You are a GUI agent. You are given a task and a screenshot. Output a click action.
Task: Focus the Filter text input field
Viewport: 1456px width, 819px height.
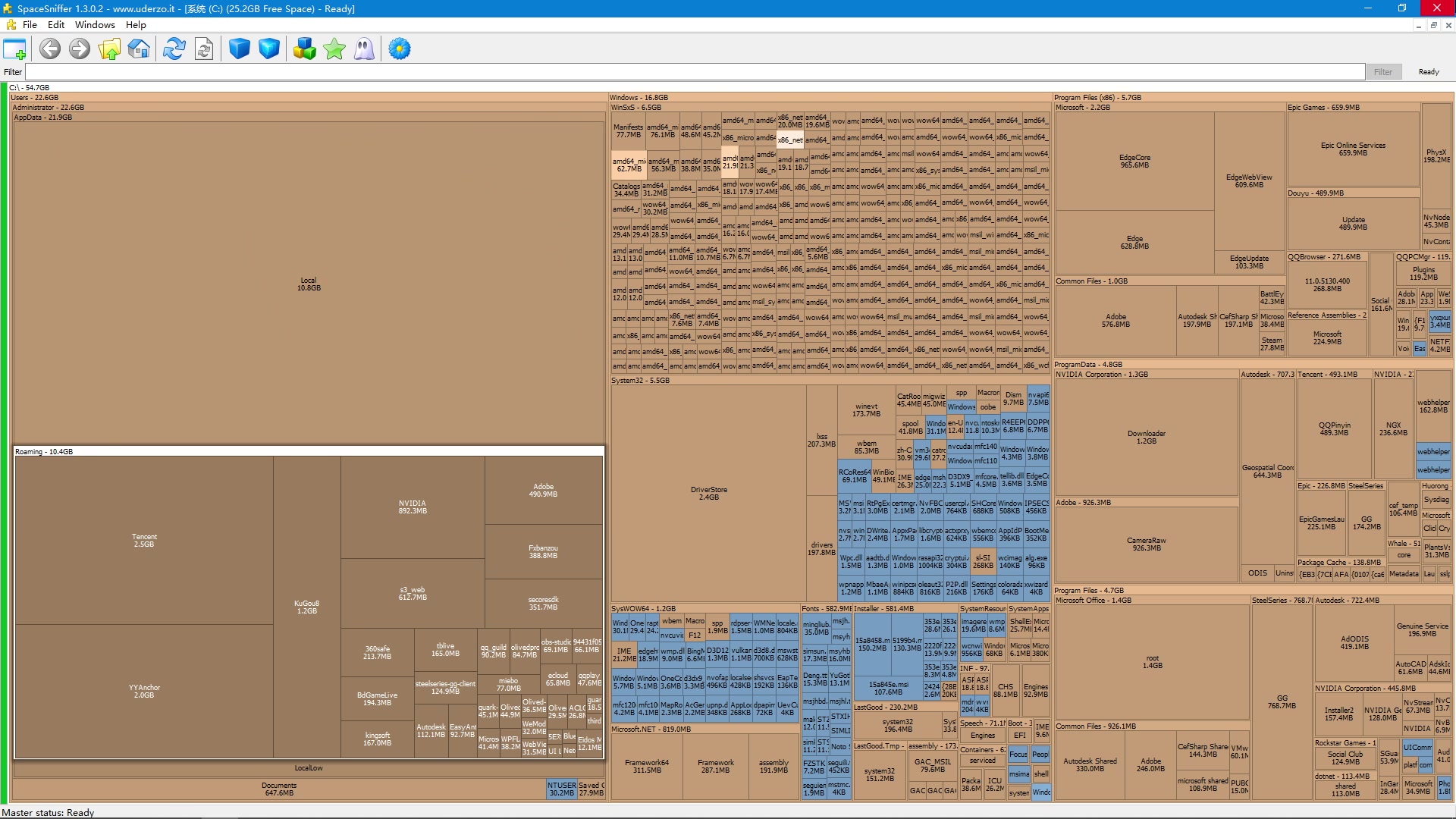pos(695,72)
